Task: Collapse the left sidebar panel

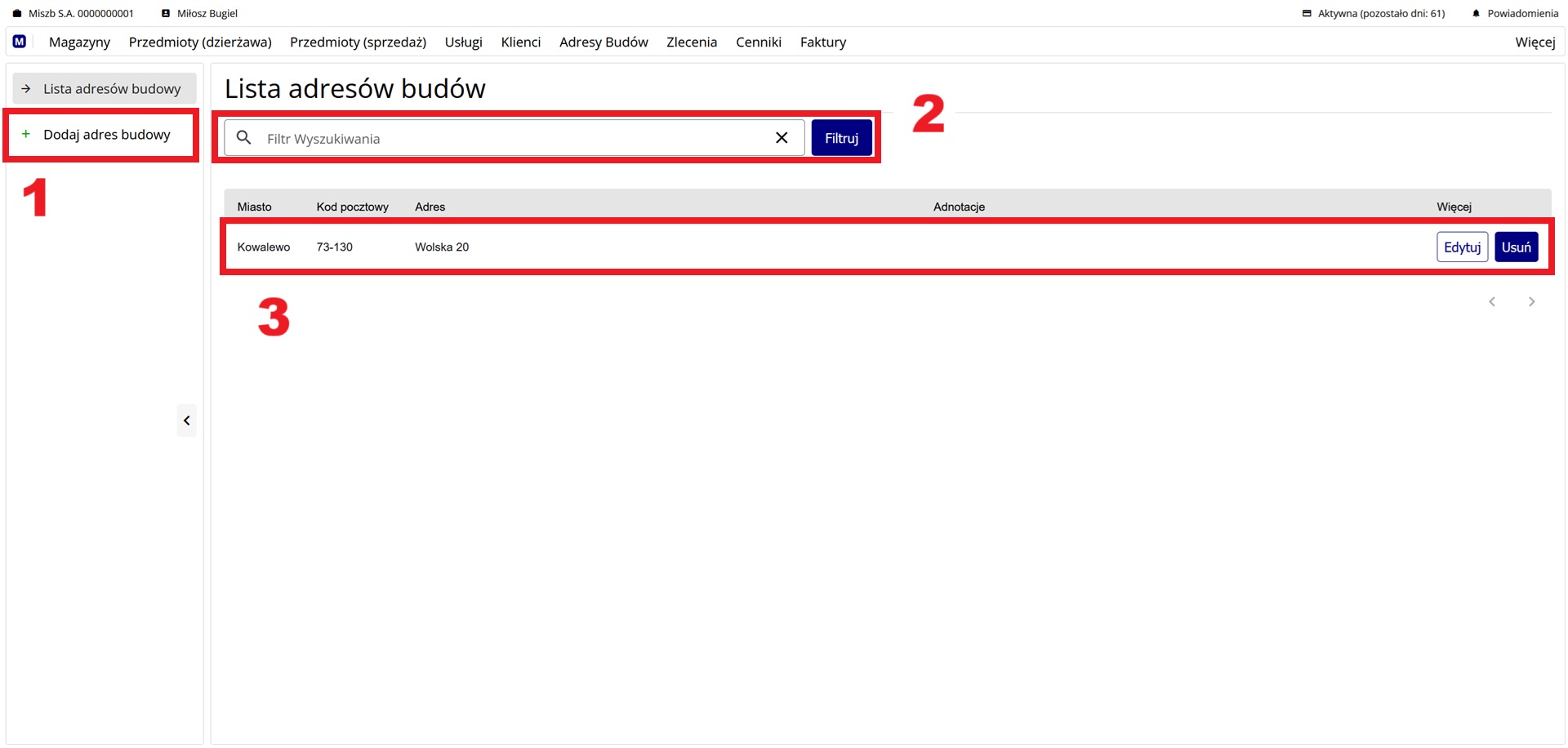Action: pos(186,421)
